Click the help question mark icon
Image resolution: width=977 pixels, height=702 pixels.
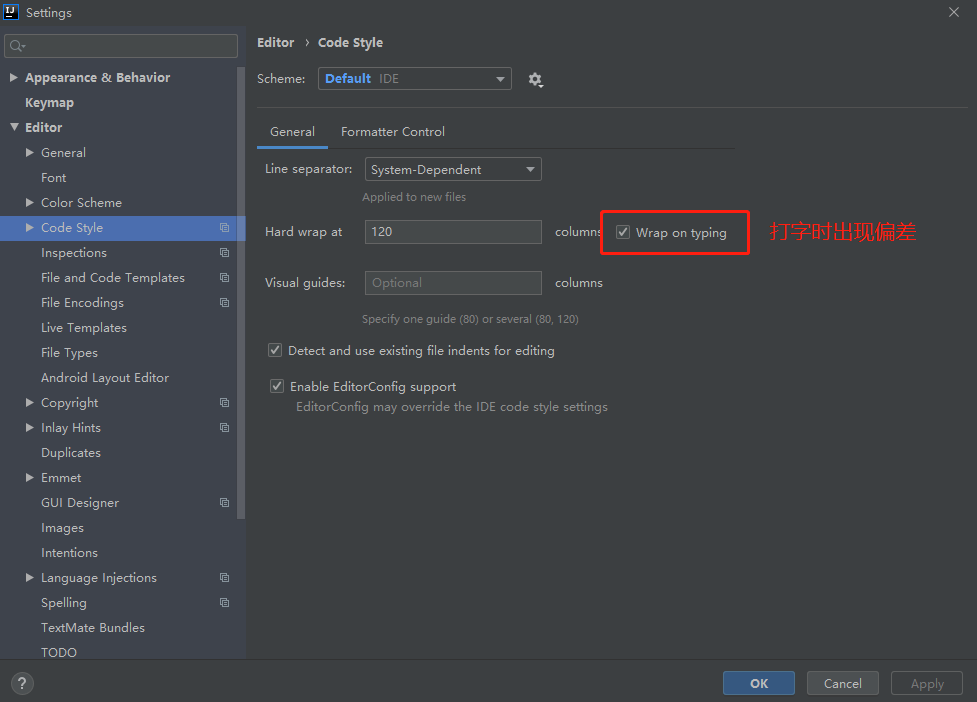pyautogui.click(x=22, y=683)
